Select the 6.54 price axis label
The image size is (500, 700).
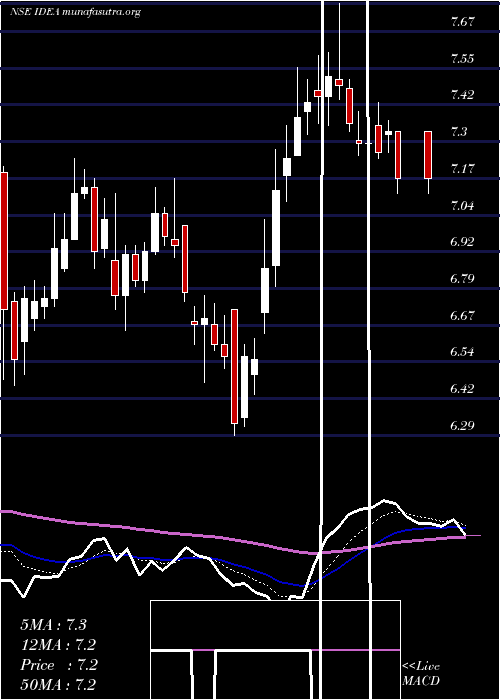click(462, 352)
